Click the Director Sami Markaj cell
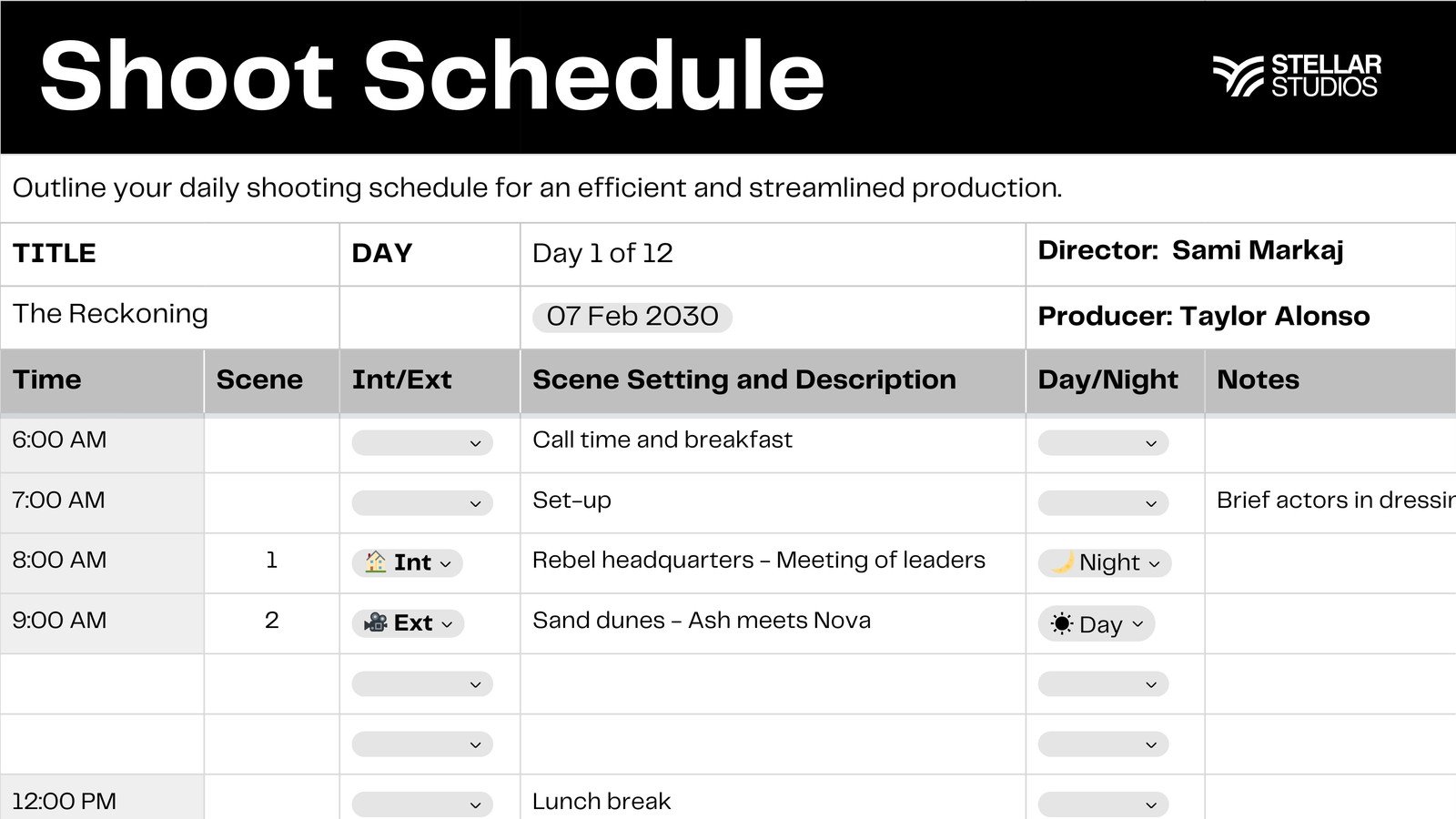Viewport: 1456px width, 819px height. pyautogui.click(x=1190, y=251)
